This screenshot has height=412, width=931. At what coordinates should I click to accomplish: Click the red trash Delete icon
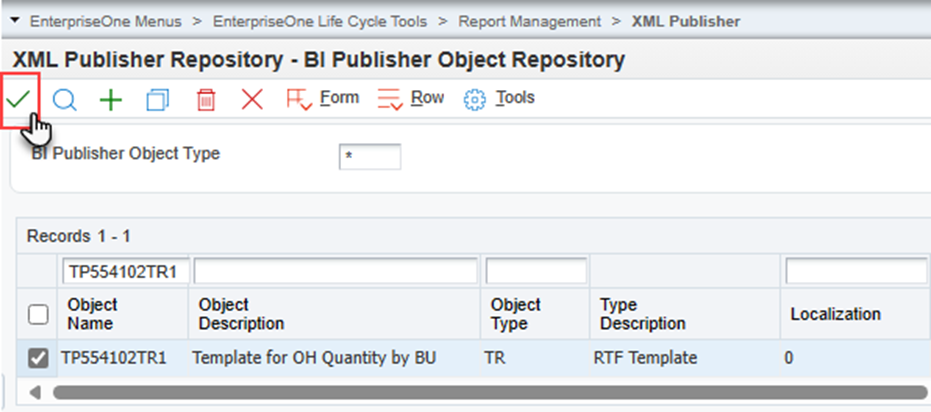click(x=205, y=100)
